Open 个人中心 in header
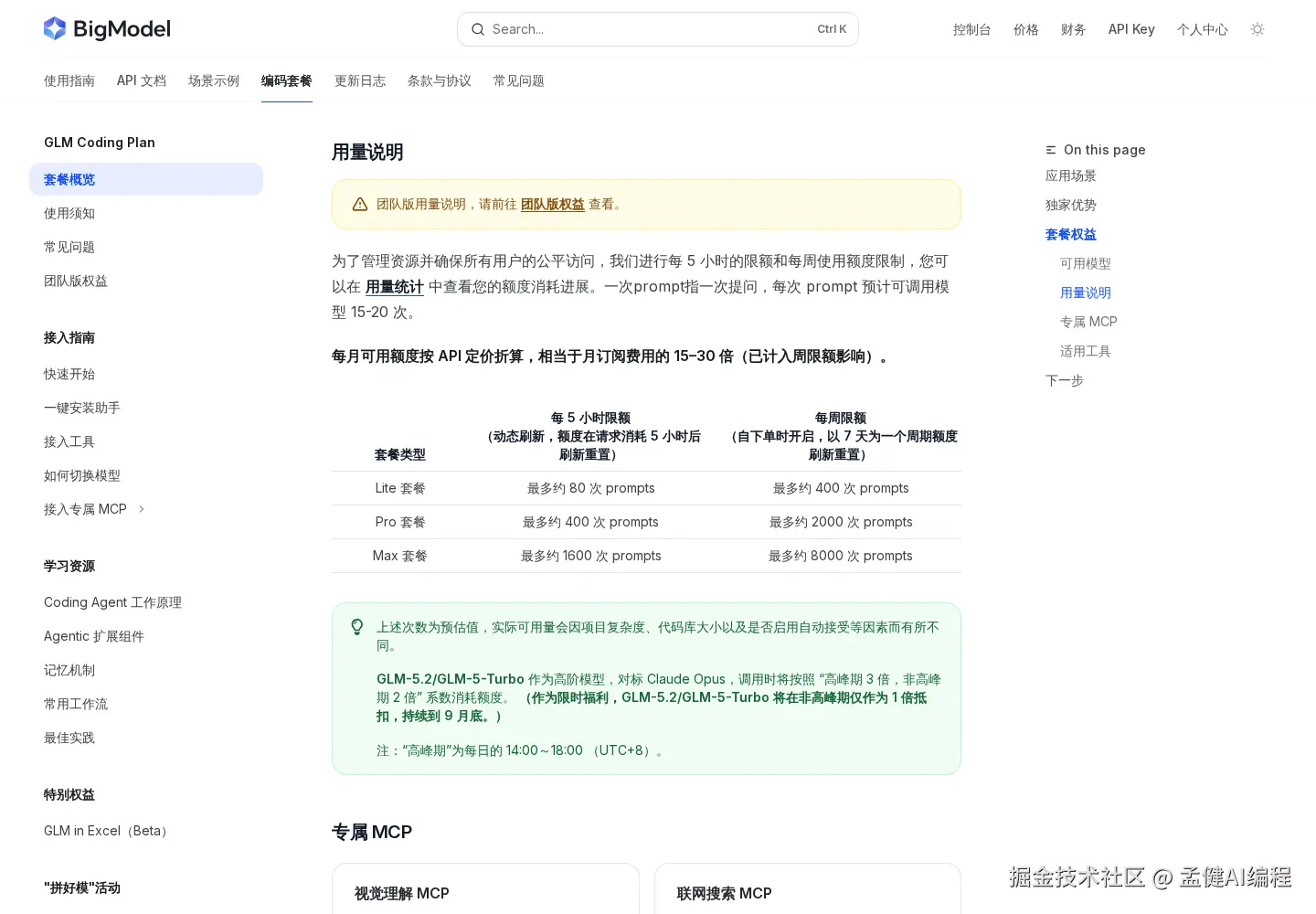 point(1203,29)
